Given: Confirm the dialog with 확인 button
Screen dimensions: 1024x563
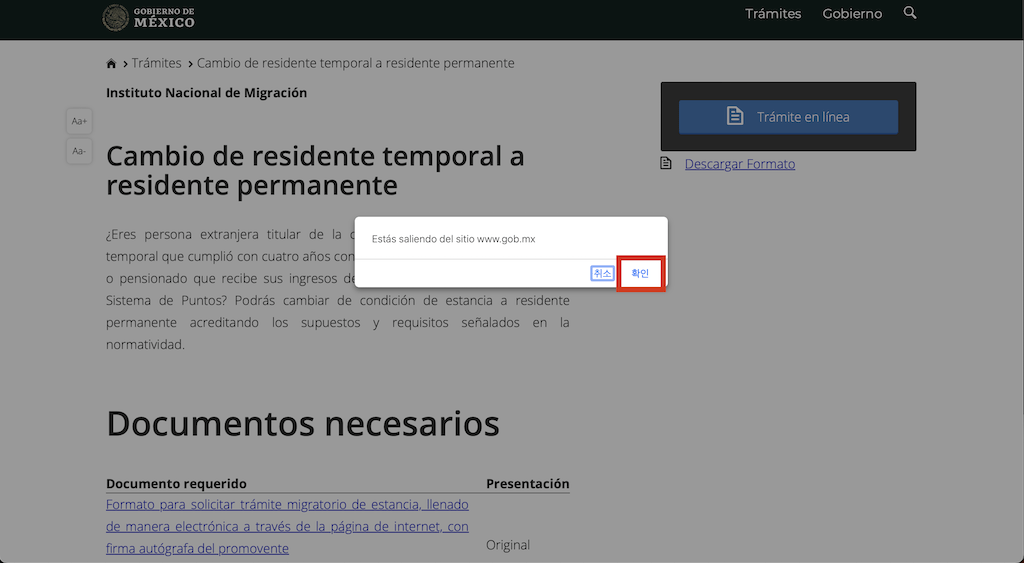Looking at the screenshot, I should (640, 273).
